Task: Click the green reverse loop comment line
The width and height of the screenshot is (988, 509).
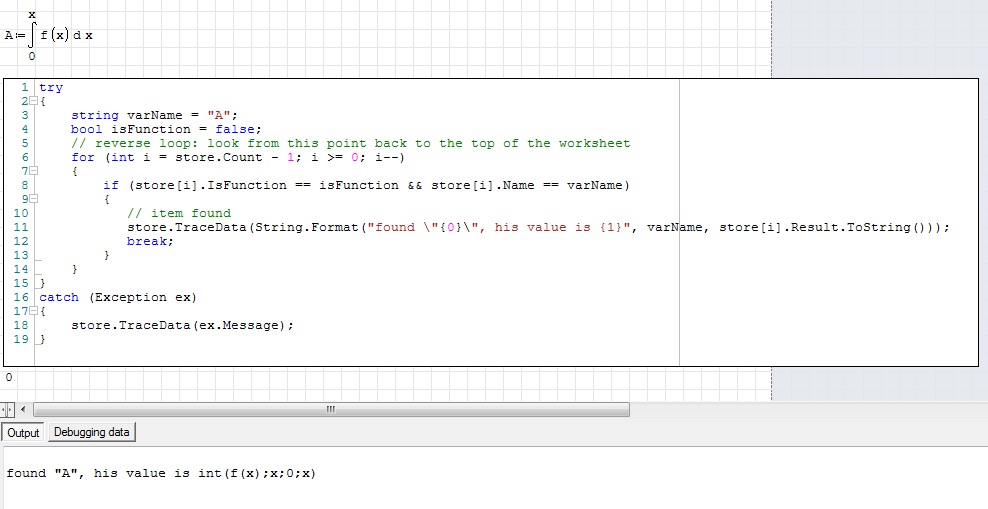Action: (x=350, y=144)
